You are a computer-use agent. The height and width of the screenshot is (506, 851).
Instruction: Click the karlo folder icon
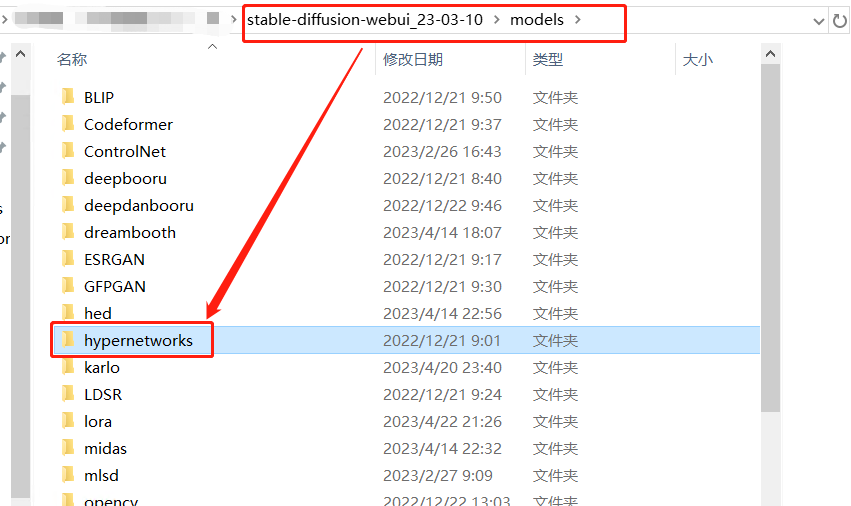tap(68, 367)
